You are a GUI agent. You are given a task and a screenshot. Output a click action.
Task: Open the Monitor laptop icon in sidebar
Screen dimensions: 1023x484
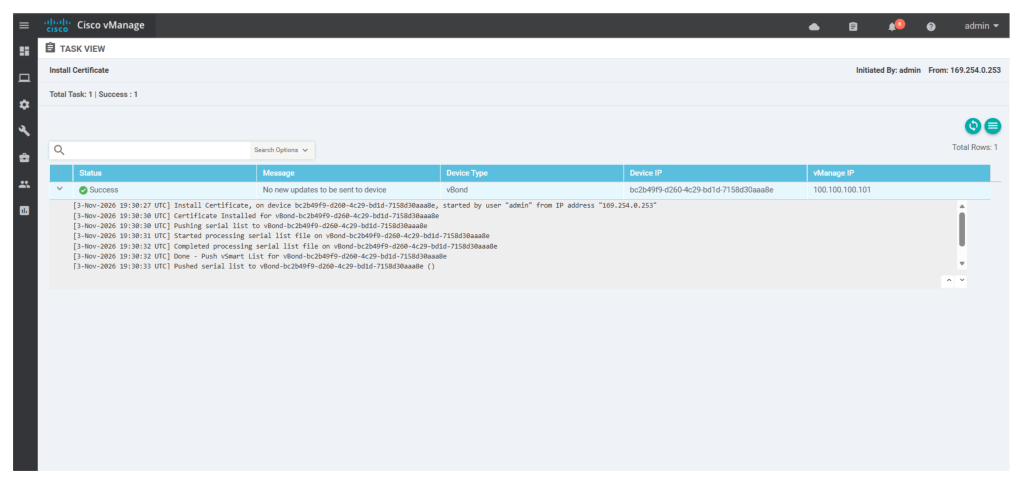(x=24, y=78)
